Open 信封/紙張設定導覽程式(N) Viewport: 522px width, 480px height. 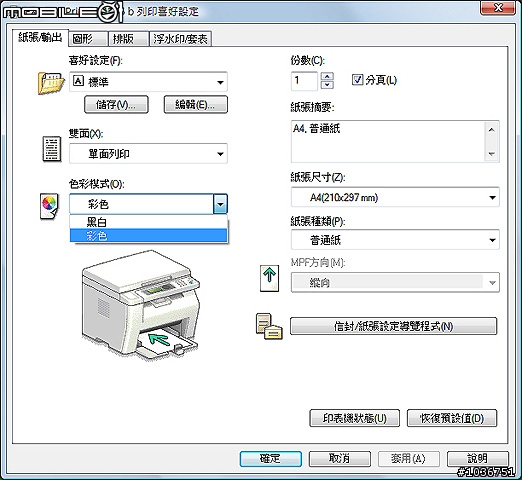click(394, 326)
